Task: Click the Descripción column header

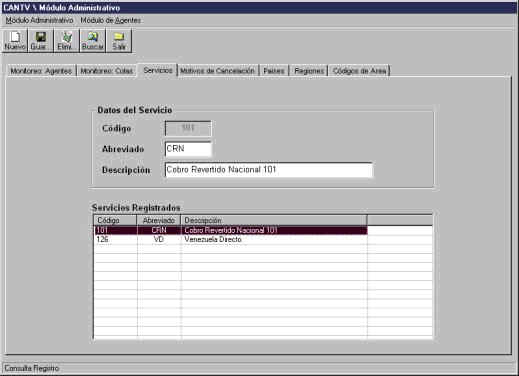Action: [x=274, y=220]
